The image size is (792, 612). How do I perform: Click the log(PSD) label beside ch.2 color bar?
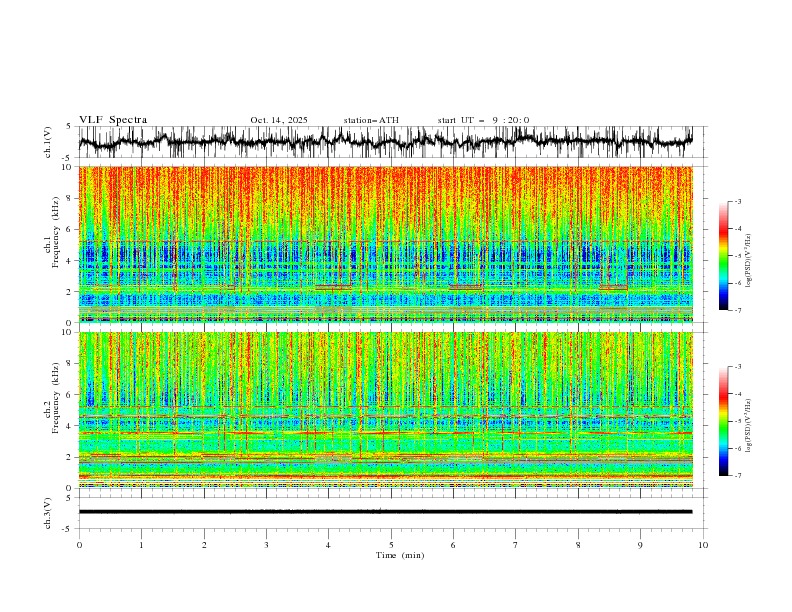pyautogui.click(x=749, y=426)
